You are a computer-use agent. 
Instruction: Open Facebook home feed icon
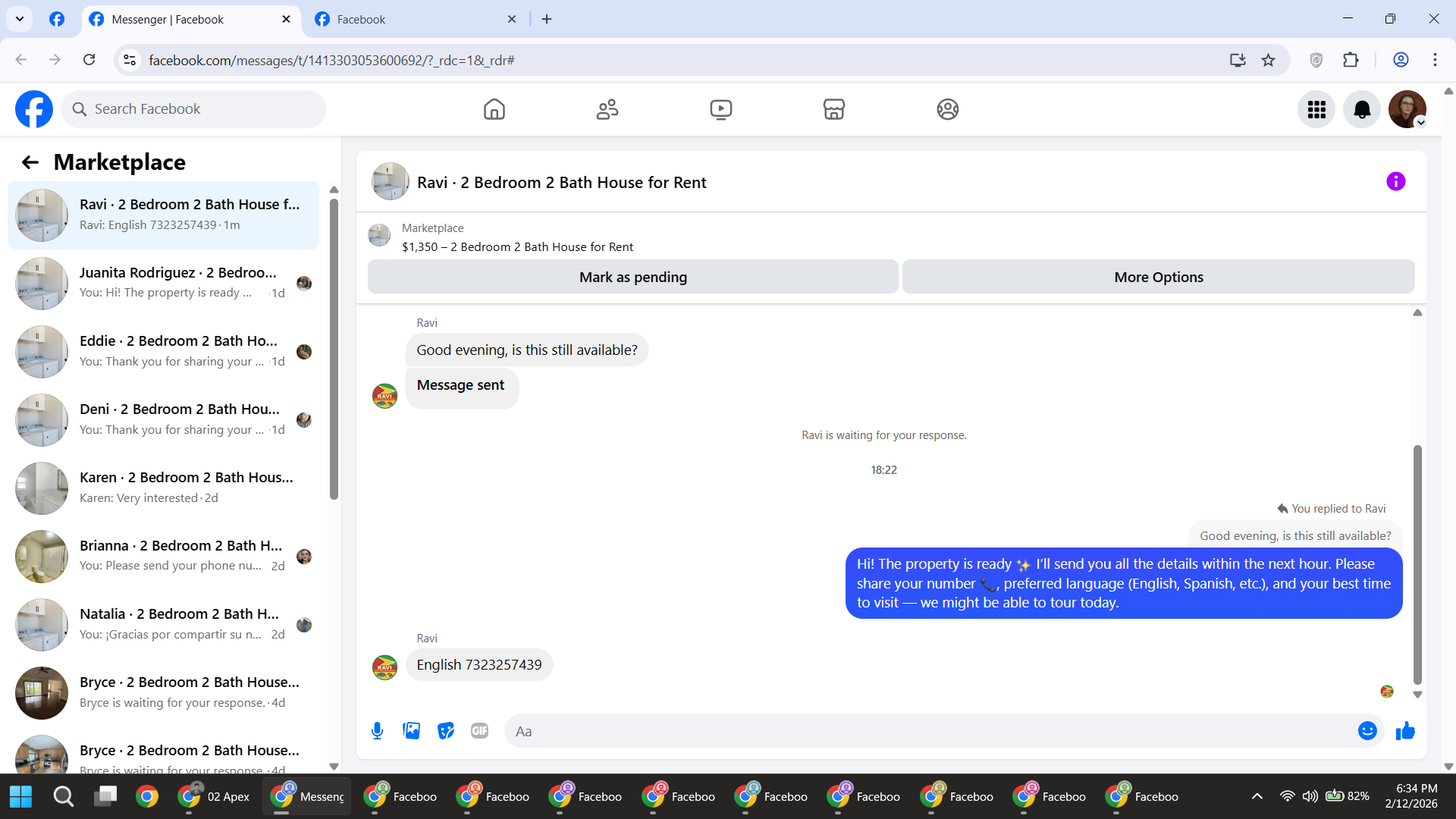[x=494, y=109]
